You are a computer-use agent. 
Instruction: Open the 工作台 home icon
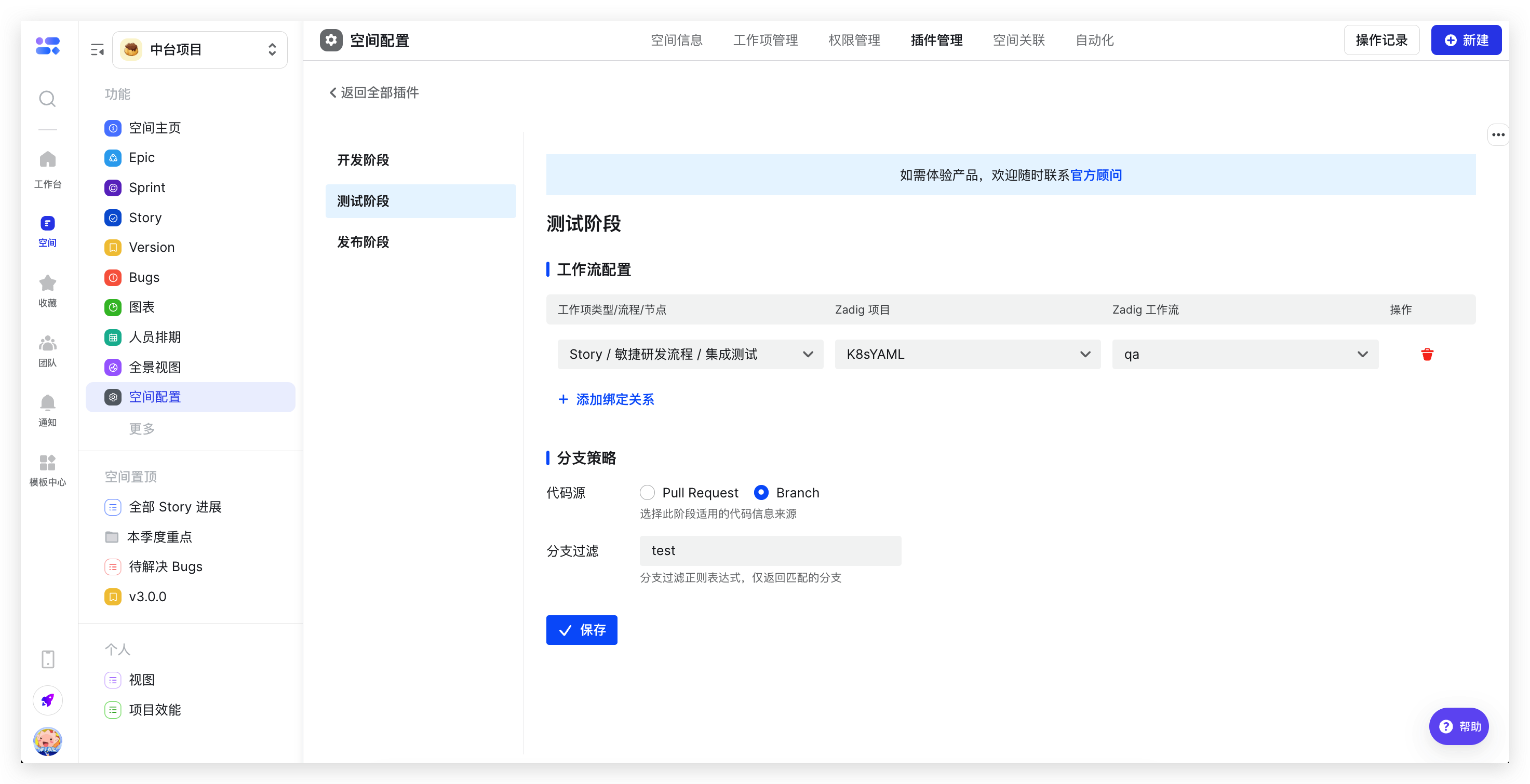(x=47, y=159)
